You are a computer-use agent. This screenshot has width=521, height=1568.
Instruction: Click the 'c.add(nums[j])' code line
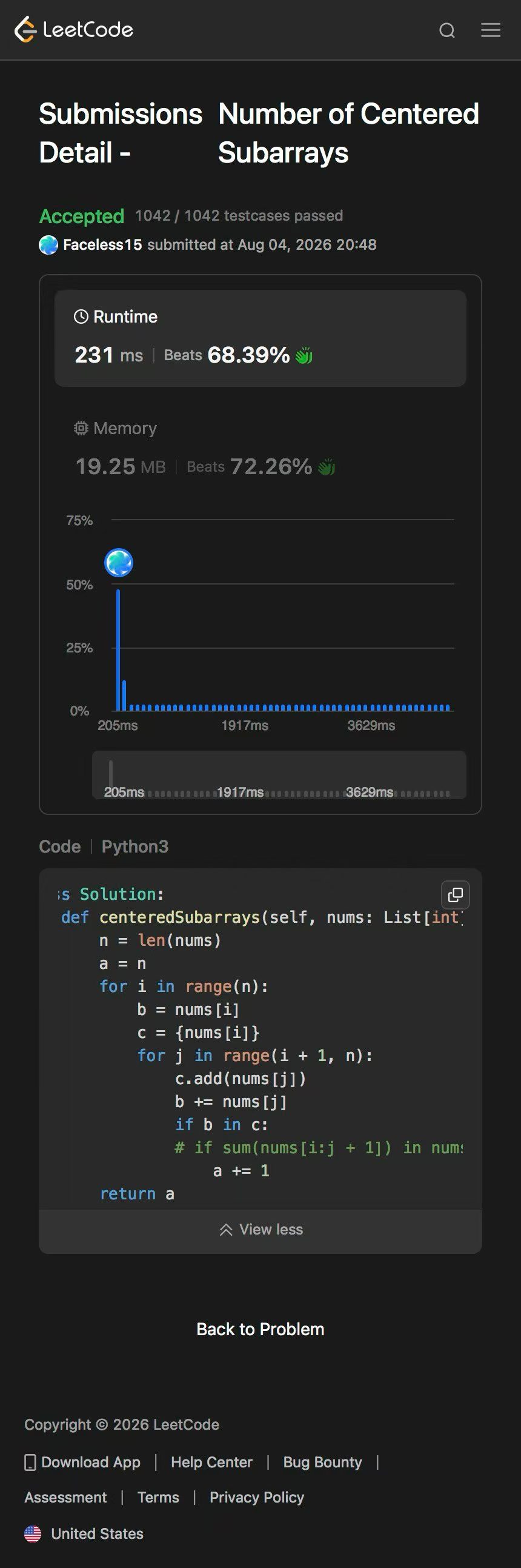point(240,1079)
